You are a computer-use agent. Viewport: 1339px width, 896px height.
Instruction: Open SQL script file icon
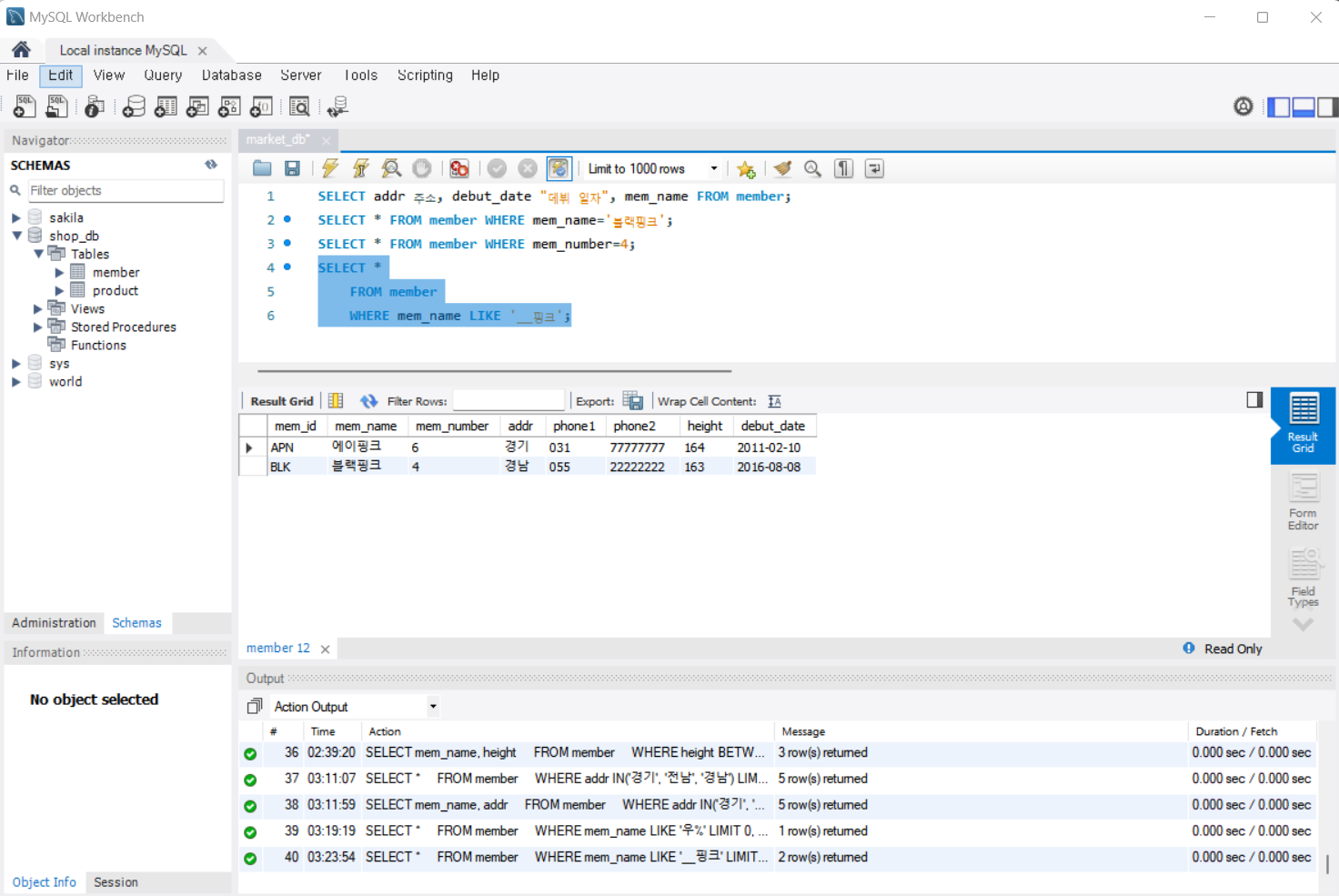click(56, 106)
